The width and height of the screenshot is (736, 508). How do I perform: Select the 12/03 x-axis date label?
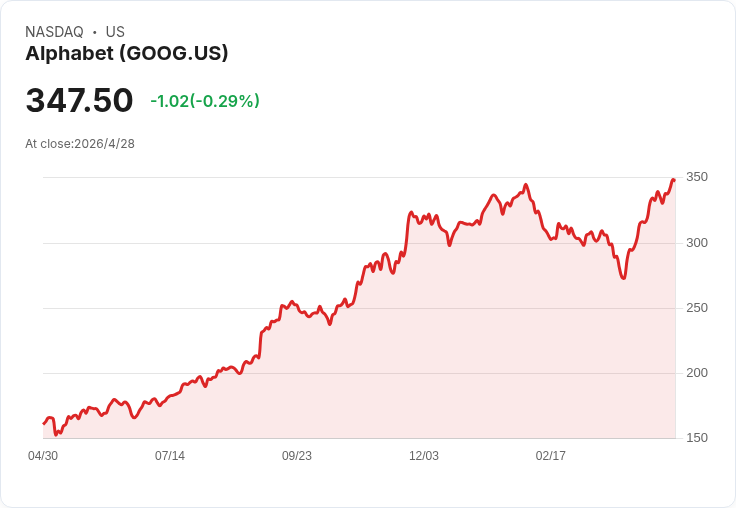pos(424,456)
